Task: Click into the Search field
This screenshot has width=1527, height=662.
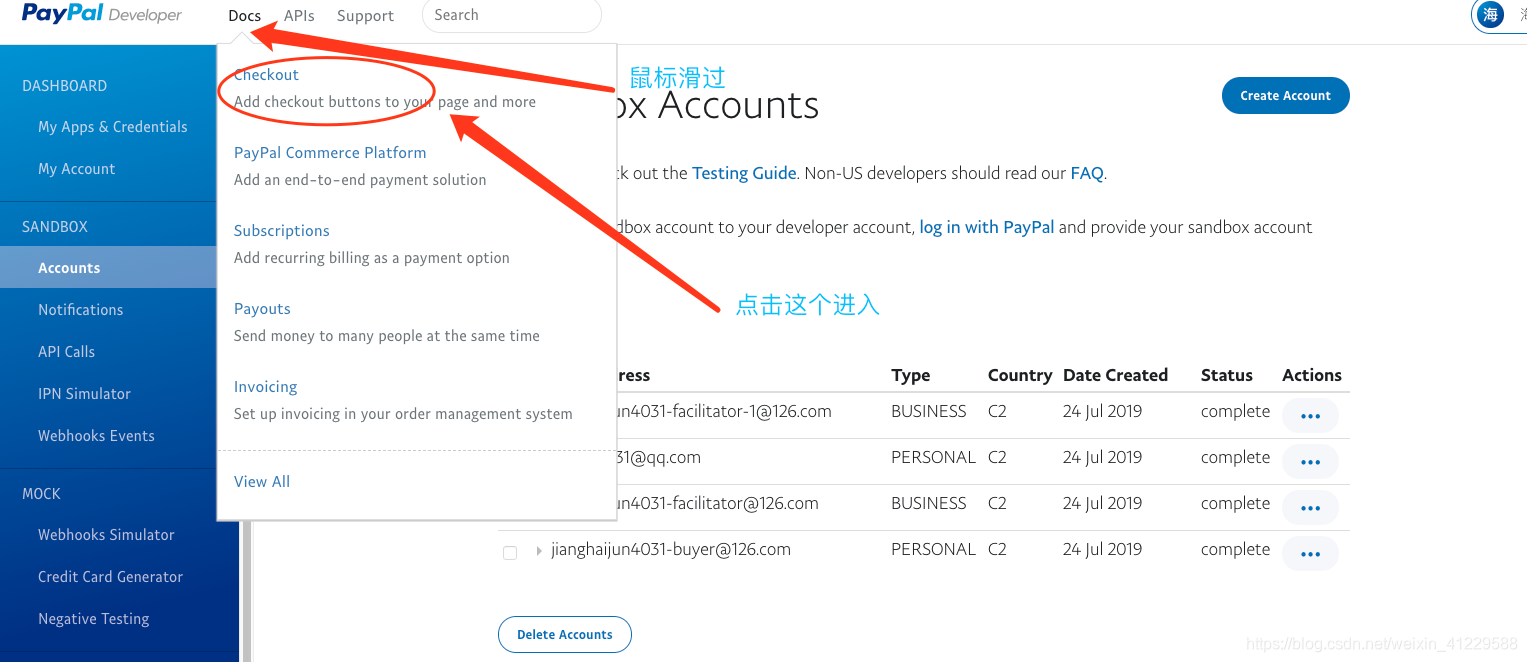Action: click(x=512, y=15)
